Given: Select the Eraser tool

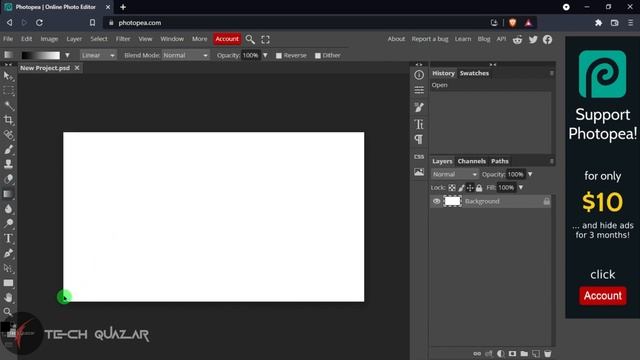Looking at the screenshot, I should click(8, 179).
